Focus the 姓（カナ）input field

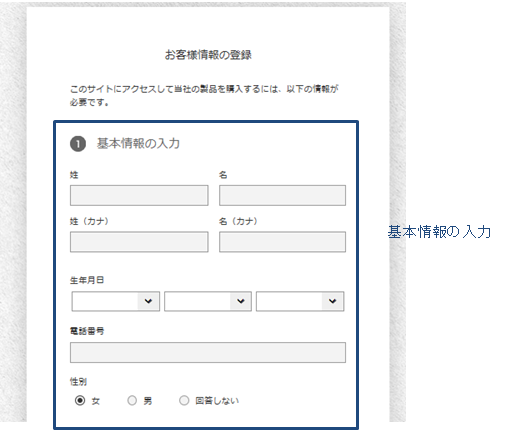139,242
